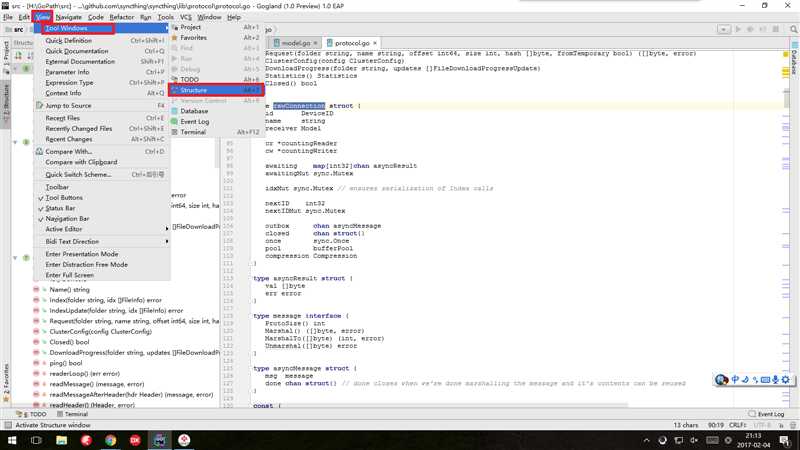Expand Bidi Text Direction submenu

102,241
